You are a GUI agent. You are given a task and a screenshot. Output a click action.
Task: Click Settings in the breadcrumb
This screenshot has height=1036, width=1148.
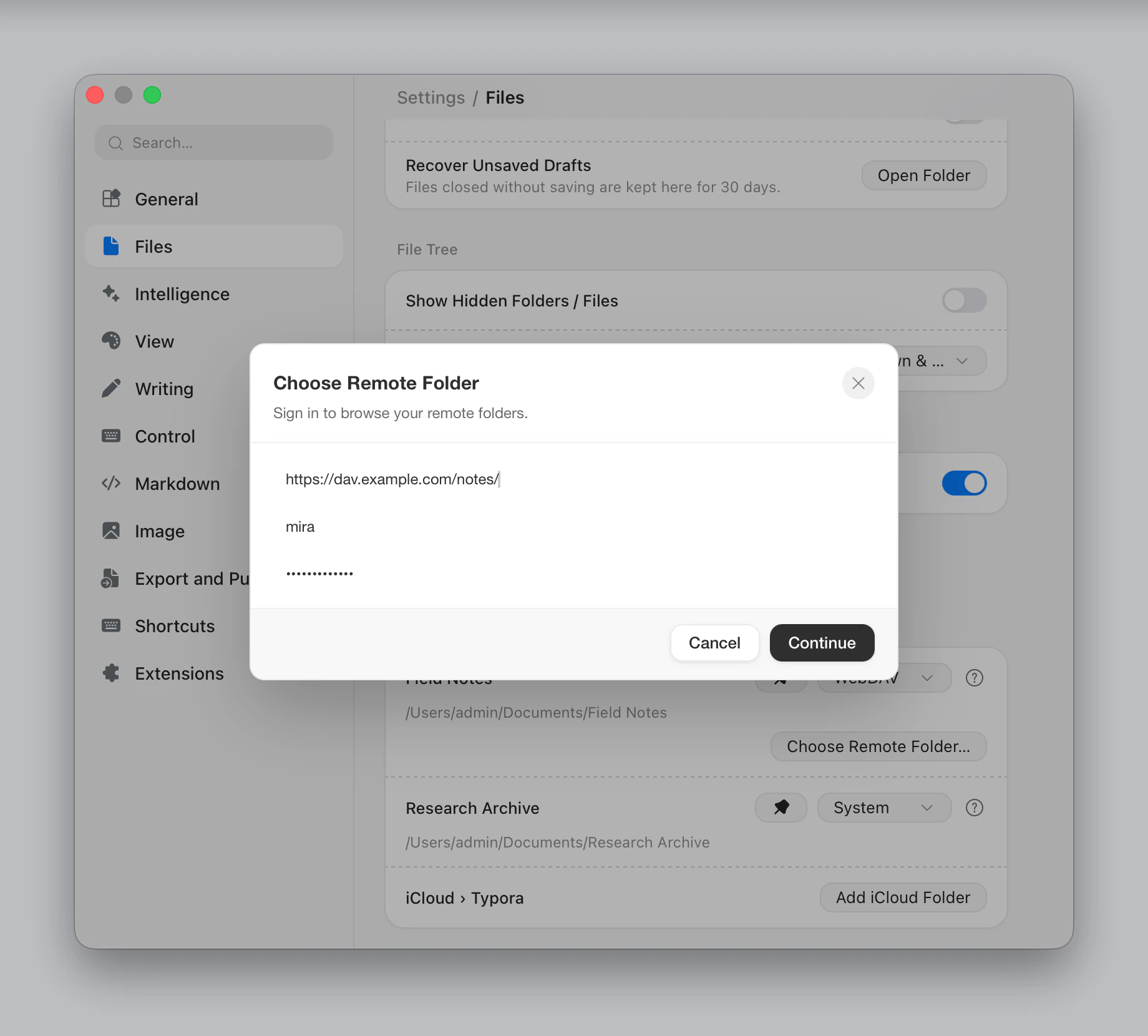click(x=430, y=97)
